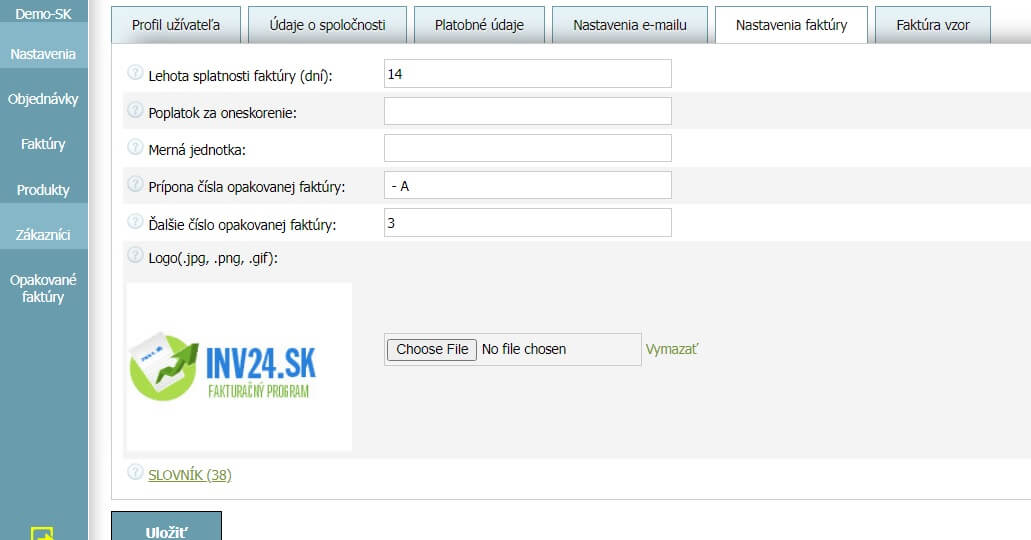The image size is (1031, 540).
Task: Click help icon beside Ďalšie číslo opakovanej faktúry
Action: click(135, 222)
